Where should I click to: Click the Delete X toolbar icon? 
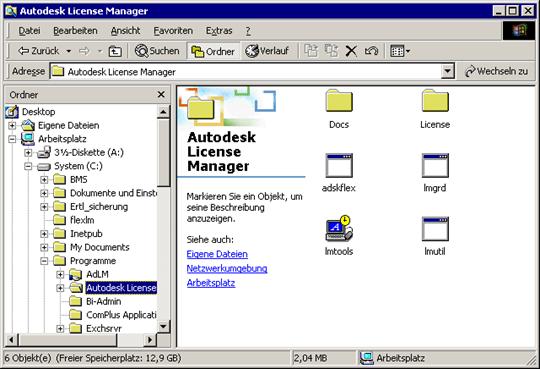coord(351,51)
